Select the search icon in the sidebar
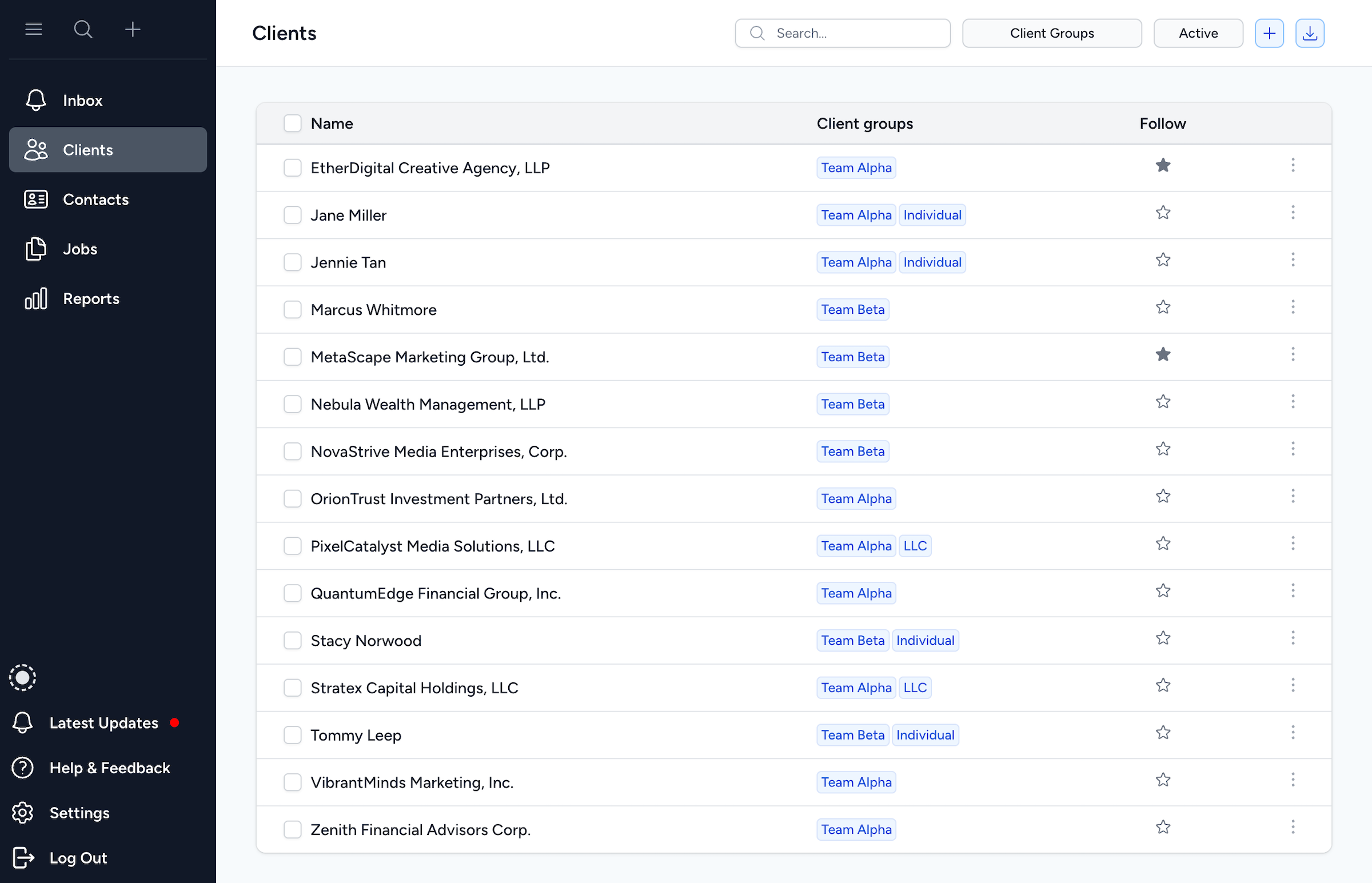Viewport: 1372px width, 883px height. coord(83,29)
